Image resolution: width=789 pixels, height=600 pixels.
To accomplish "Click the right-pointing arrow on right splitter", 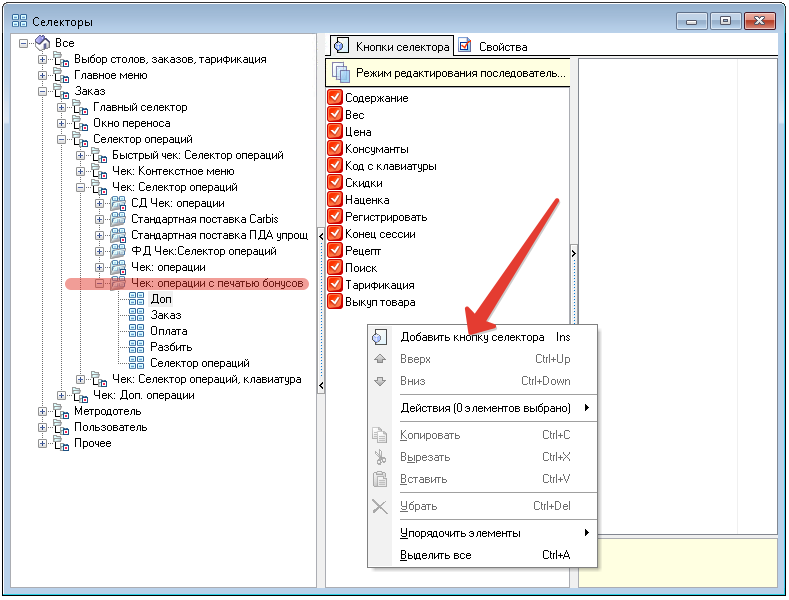I will pyautogui.click(x=574, y=253).
